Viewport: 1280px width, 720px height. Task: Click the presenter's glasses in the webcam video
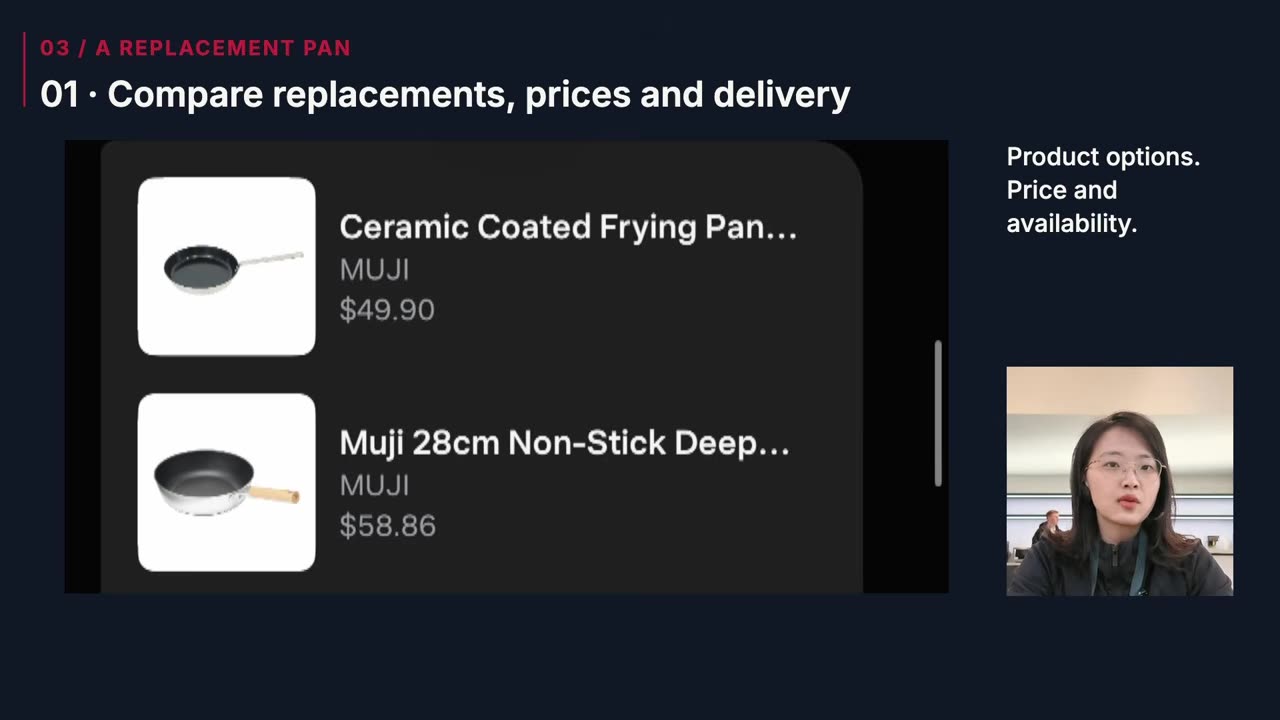click(1124, 467)
